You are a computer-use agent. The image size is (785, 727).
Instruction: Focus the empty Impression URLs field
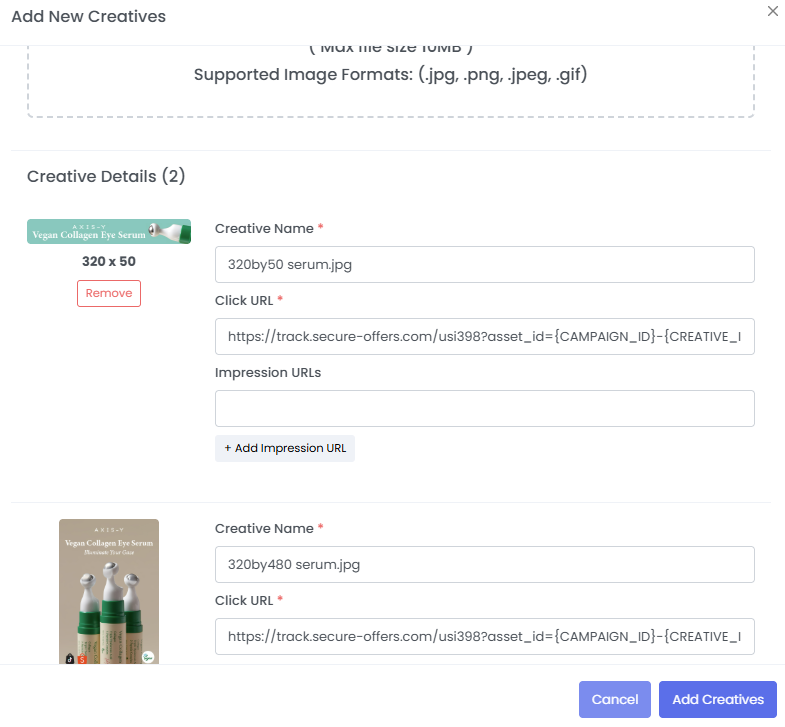[x=484, y=409]
